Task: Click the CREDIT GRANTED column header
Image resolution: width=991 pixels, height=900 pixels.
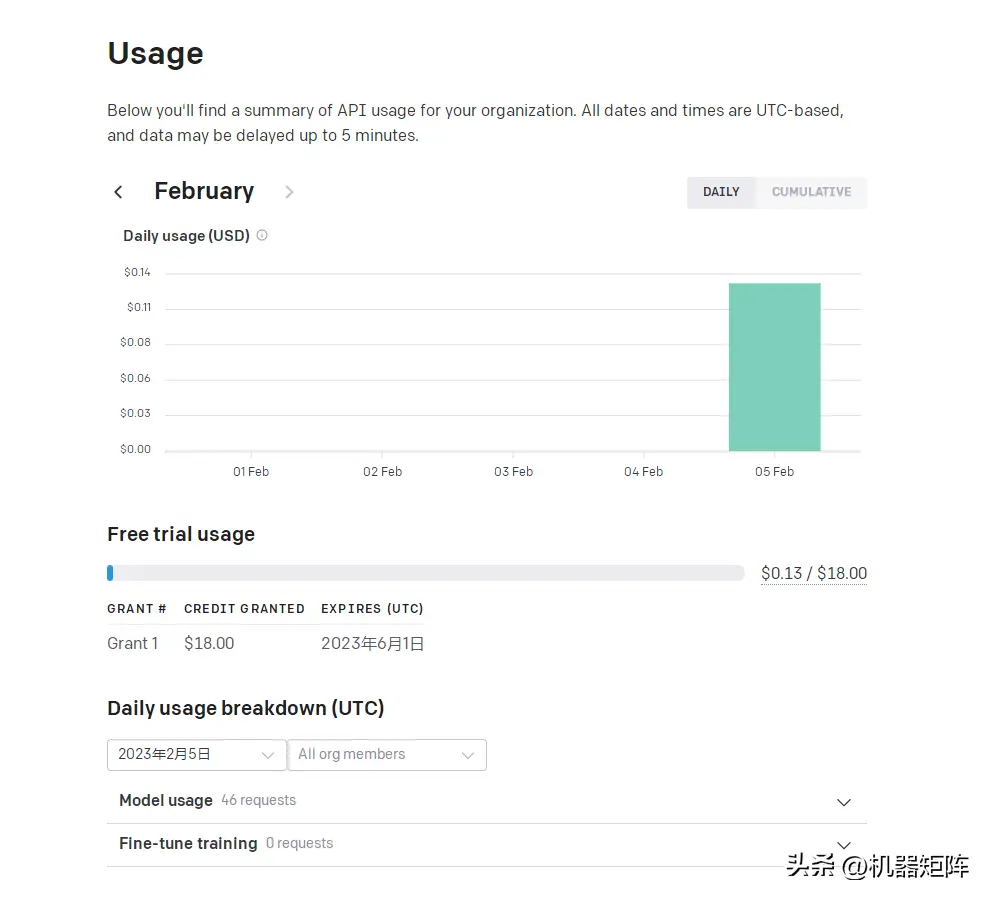Action: pos(244,609)
